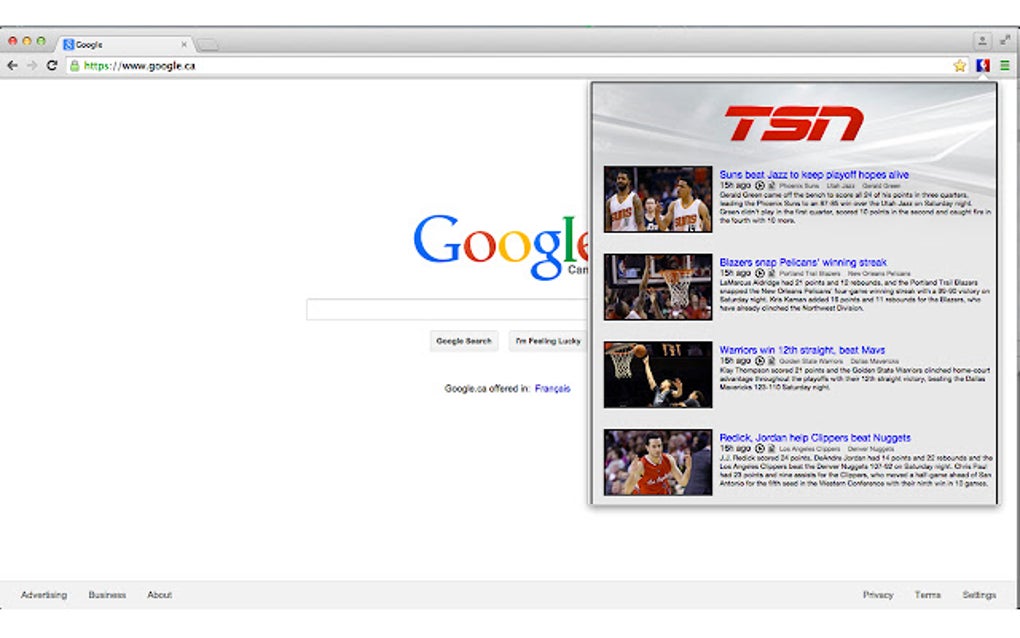
Task: Click the Warriors story video play icon
Action: [x=758, y=360]
